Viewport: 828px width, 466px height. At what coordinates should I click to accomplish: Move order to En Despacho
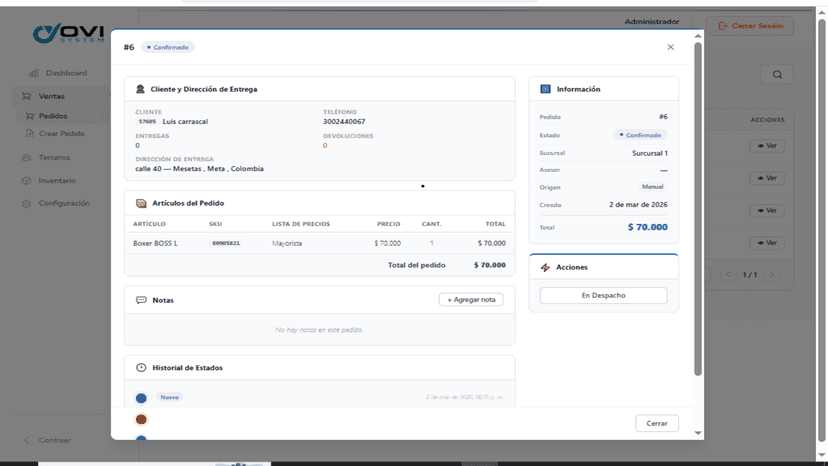tap(603, 295)
